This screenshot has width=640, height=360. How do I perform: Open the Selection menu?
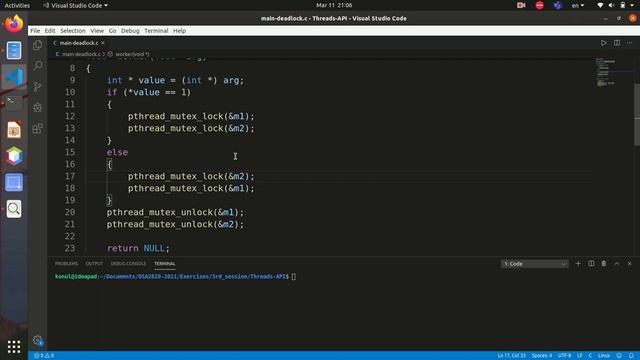coord(73,31)
